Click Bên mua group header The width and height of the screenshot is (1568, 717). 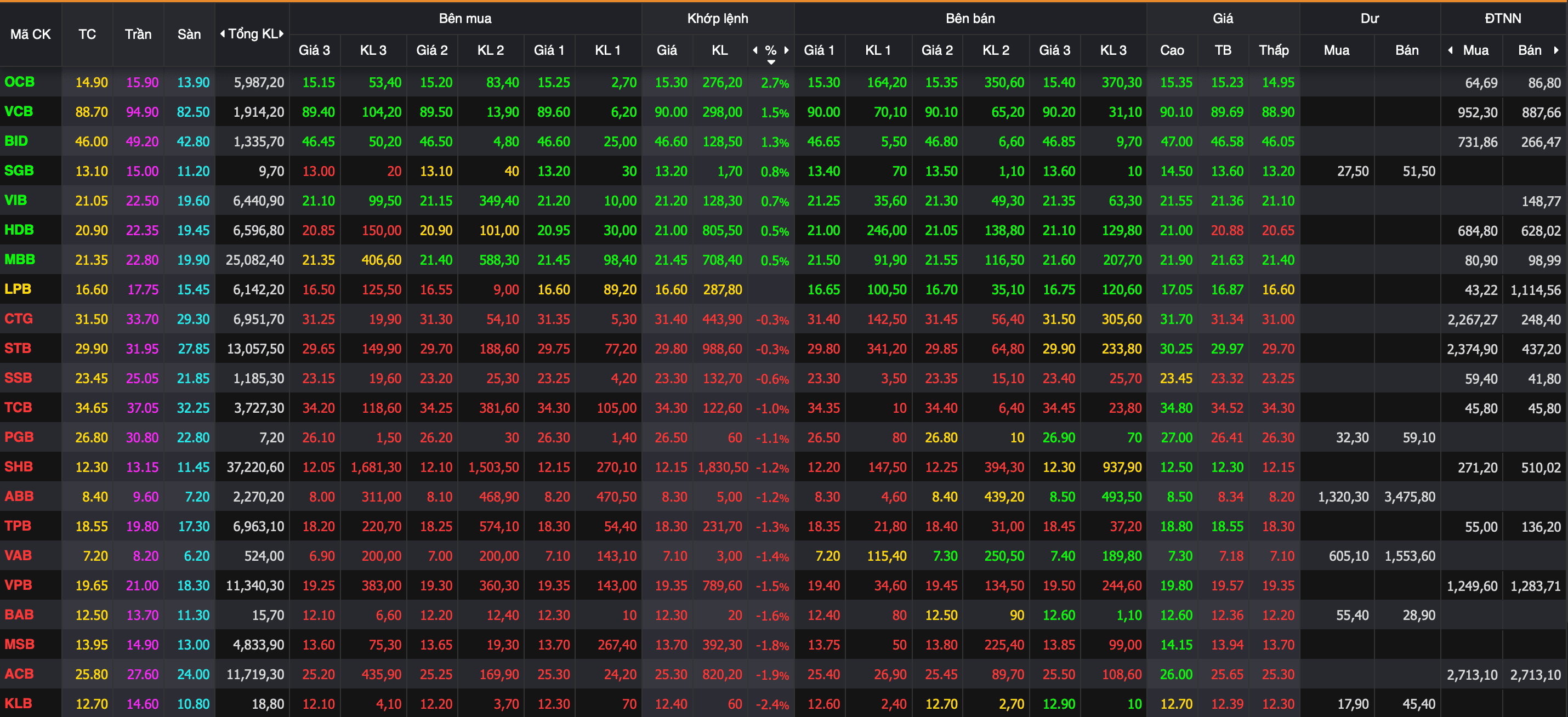click(x=465, y=18)
